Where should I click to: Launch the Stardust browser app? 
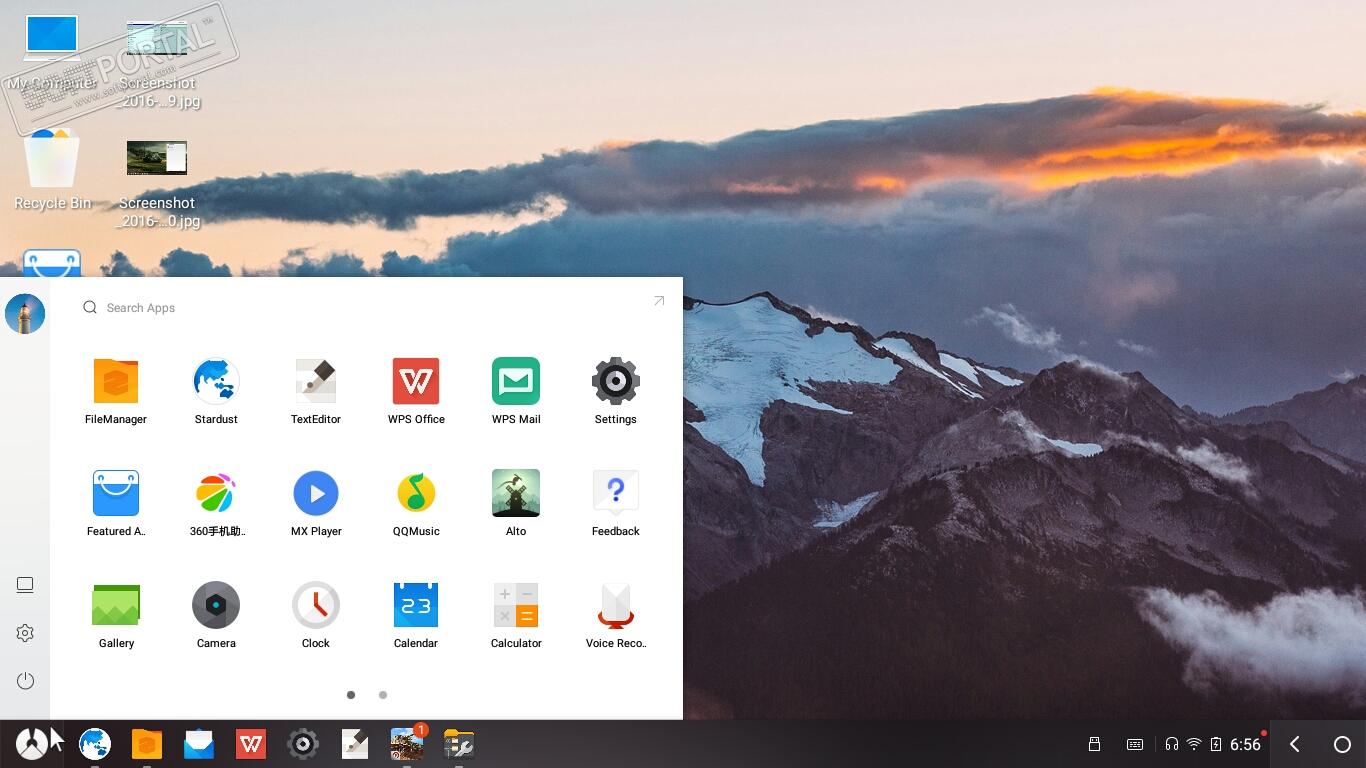216,391
